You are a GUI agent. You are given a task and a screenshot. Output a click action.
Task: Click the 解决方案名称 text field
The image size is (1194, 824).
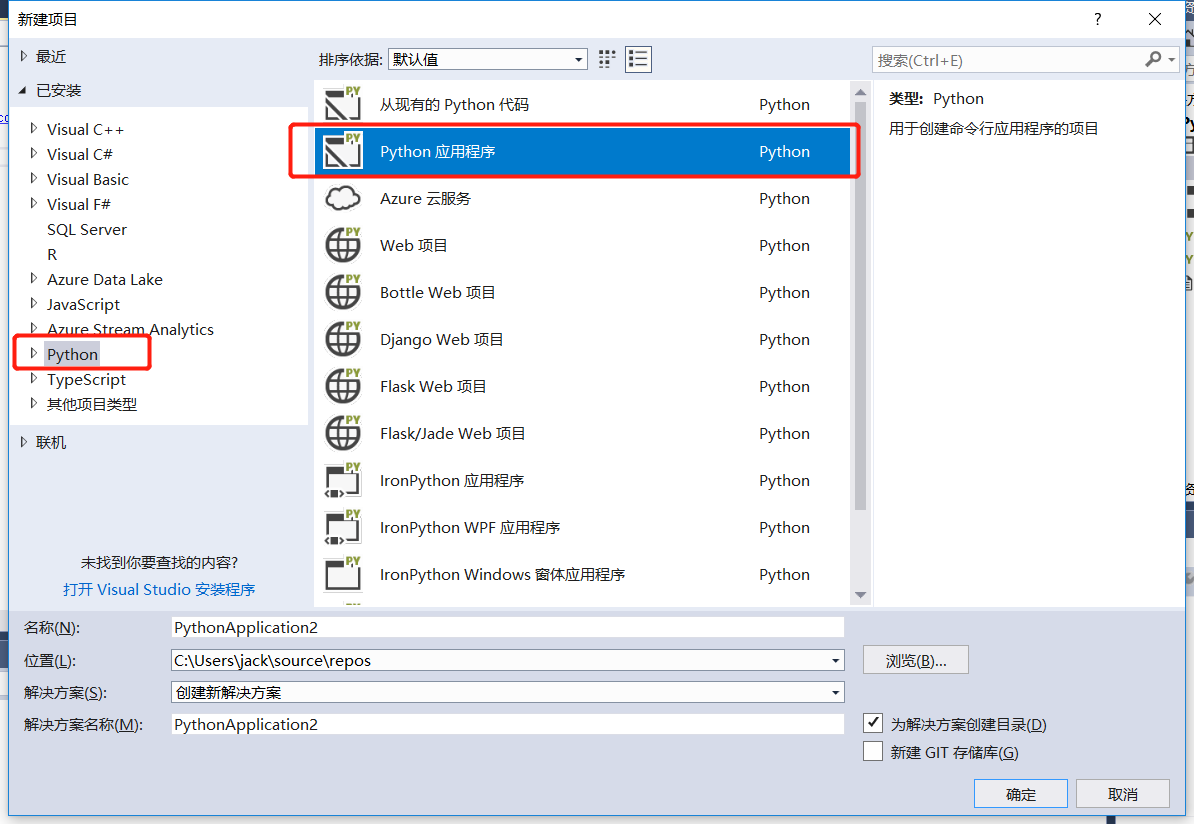508,724
